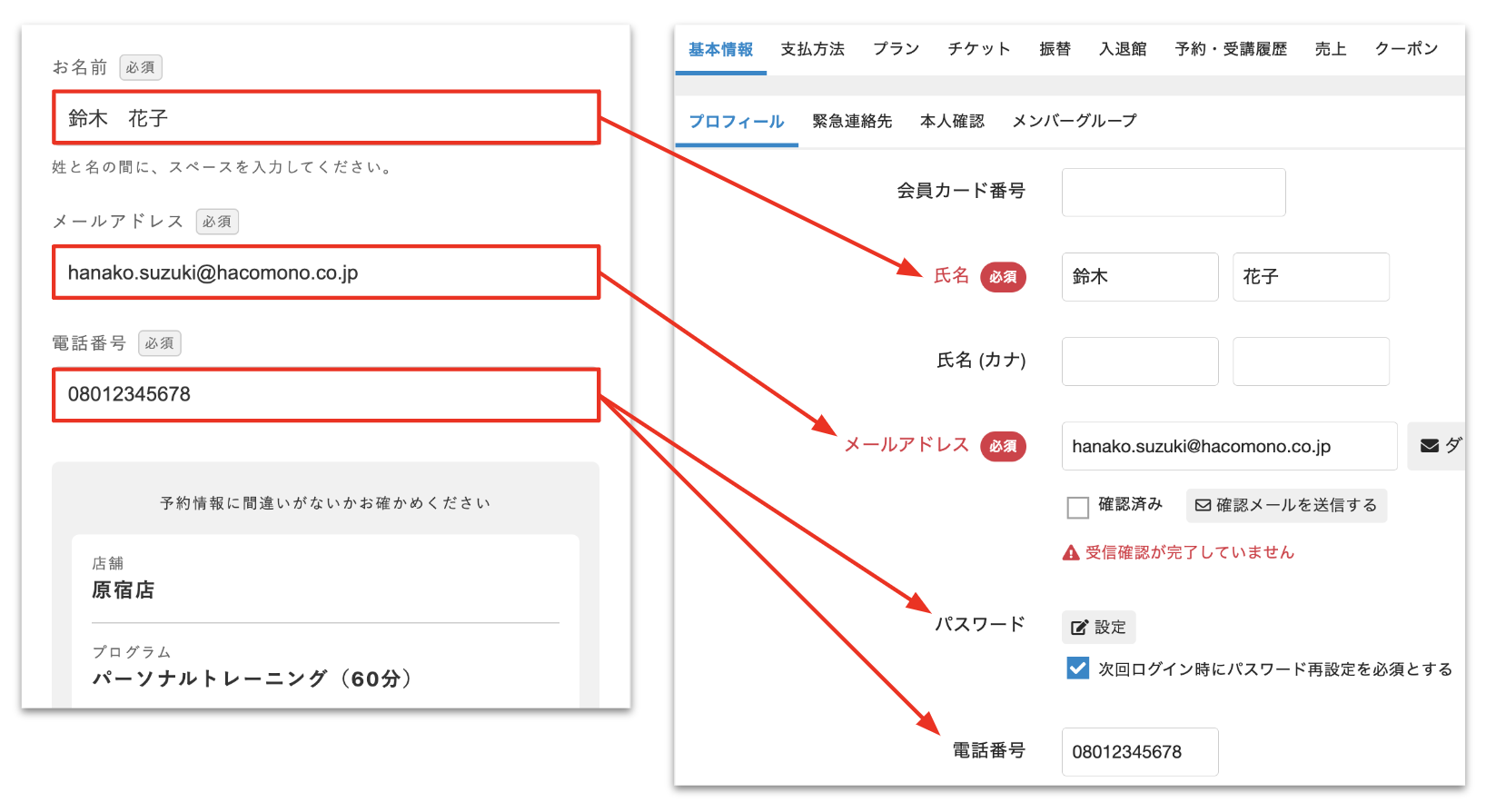Viewport: 1486px width, 812px height.
Task: Switch to the 支払方法 tab
Action: [812, 49]
